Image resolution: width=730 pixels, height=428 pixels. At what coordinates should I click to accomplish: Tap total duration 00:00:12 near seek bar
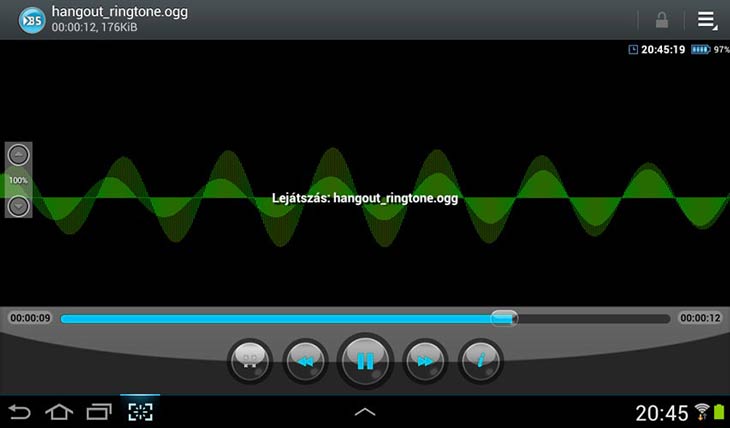point(700,318)
